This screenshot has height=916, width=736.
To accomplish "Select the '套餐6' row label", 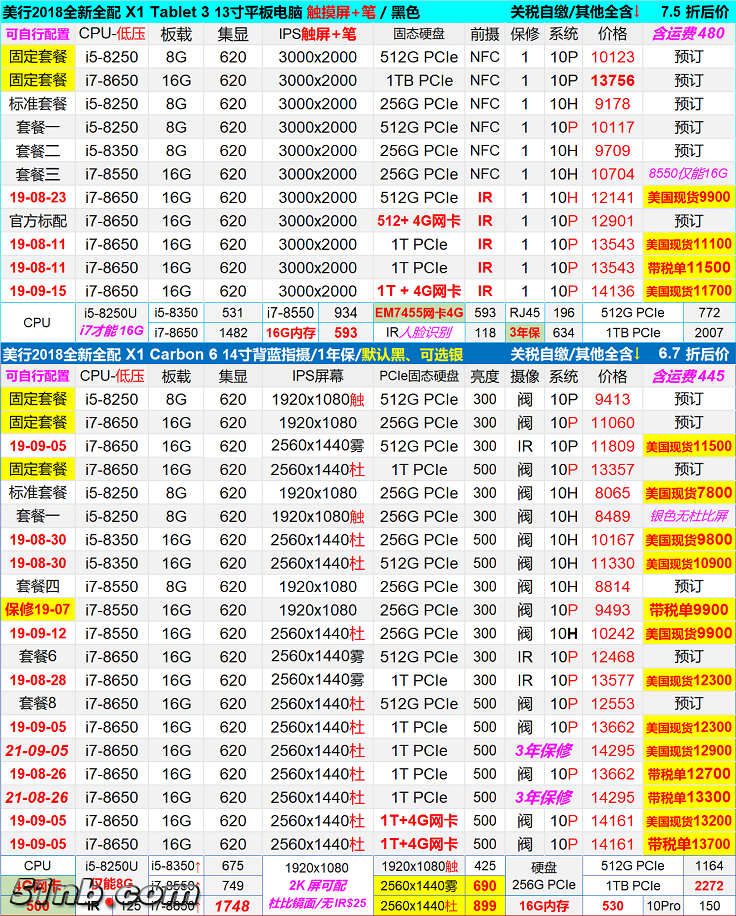I will (38, 657).
